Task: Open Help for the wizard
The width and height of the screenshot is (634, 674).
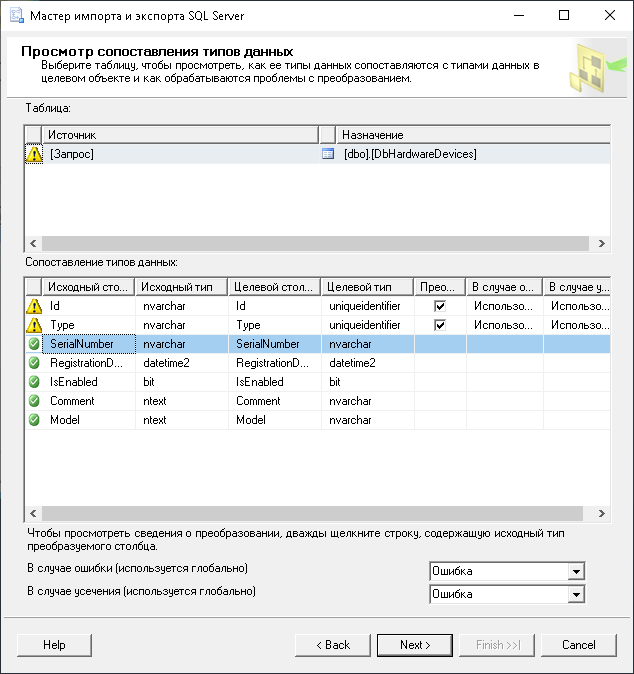Action: pyautogui.click(x=54, y=645)
